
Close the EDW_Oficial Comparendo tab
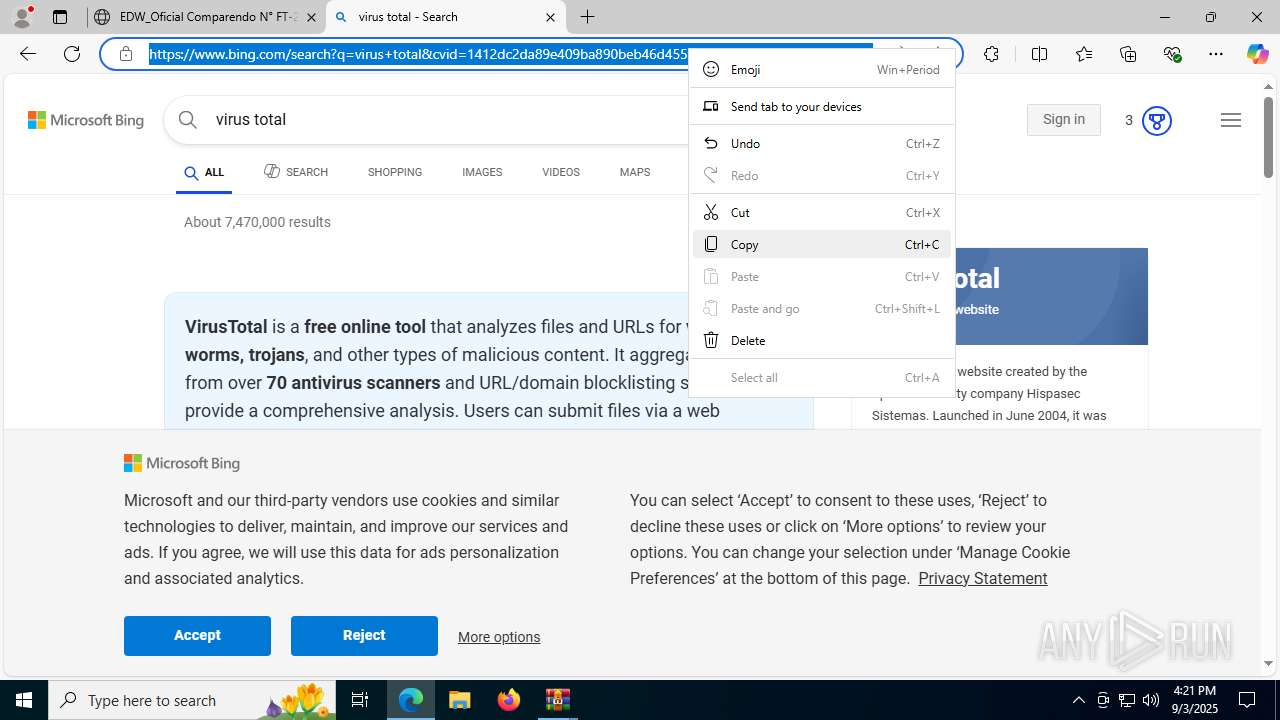[311, 17]
